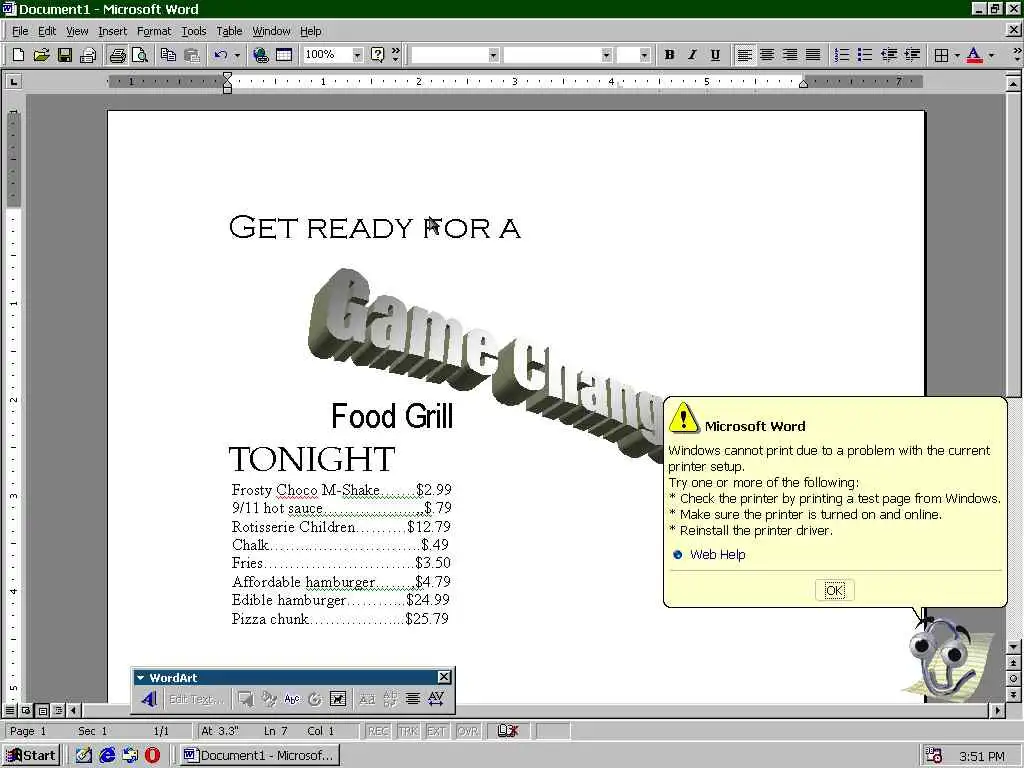Click the Bullets list icon

point(865,55)
